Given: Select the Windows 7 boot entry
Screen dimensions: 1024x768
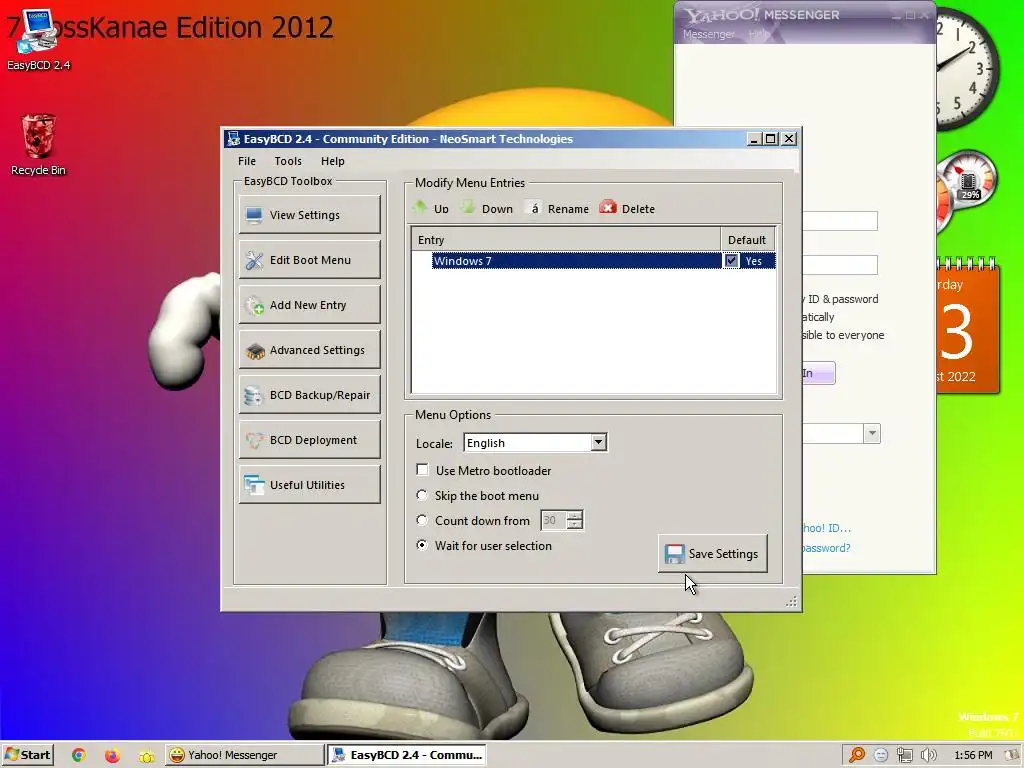Looking at the screenshot, I should point(576,261).
